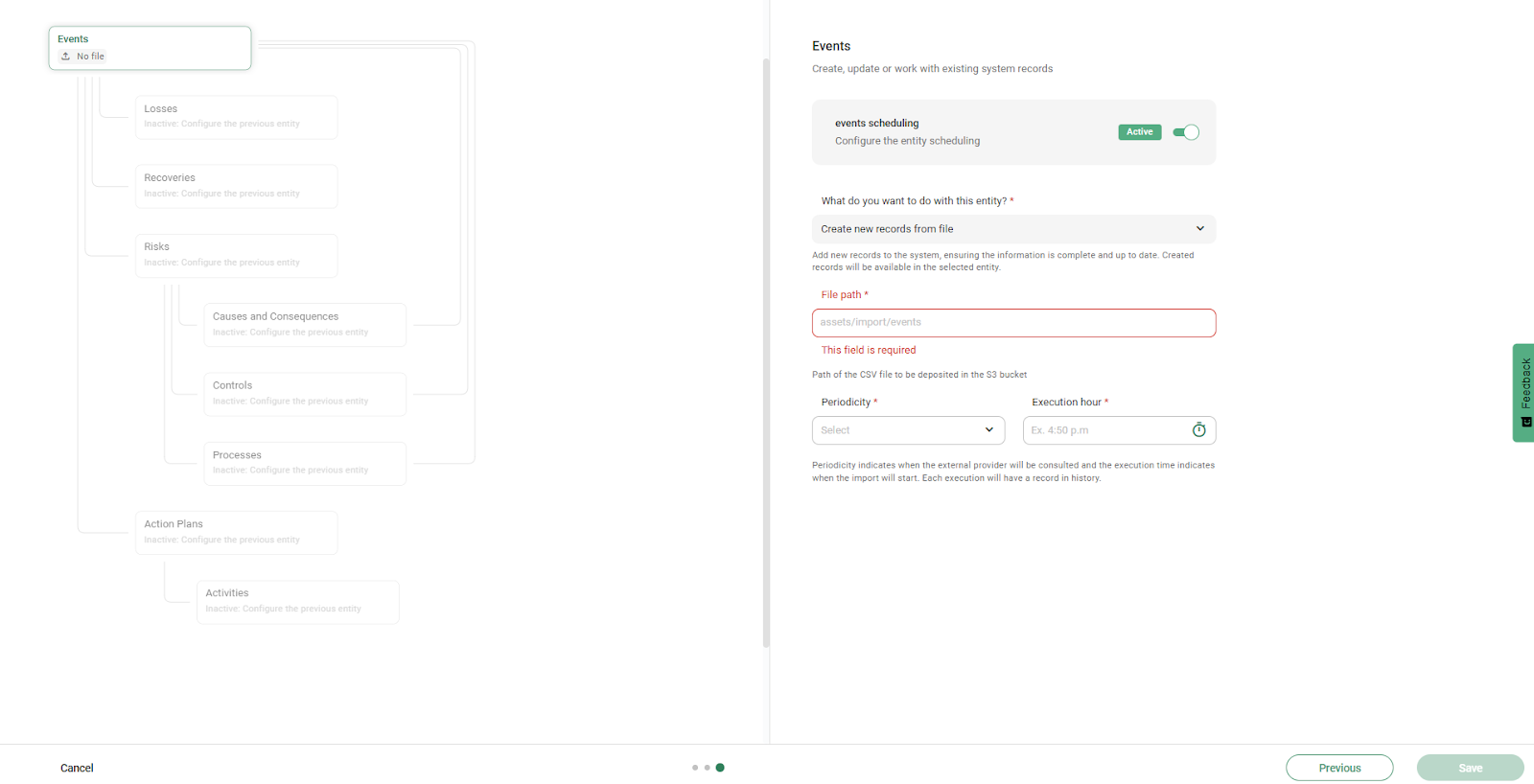Expand the Periodicity select dropdown
Image resolution: width=1534 pixels, height=784 pixels.
click(x=908, y=430)
